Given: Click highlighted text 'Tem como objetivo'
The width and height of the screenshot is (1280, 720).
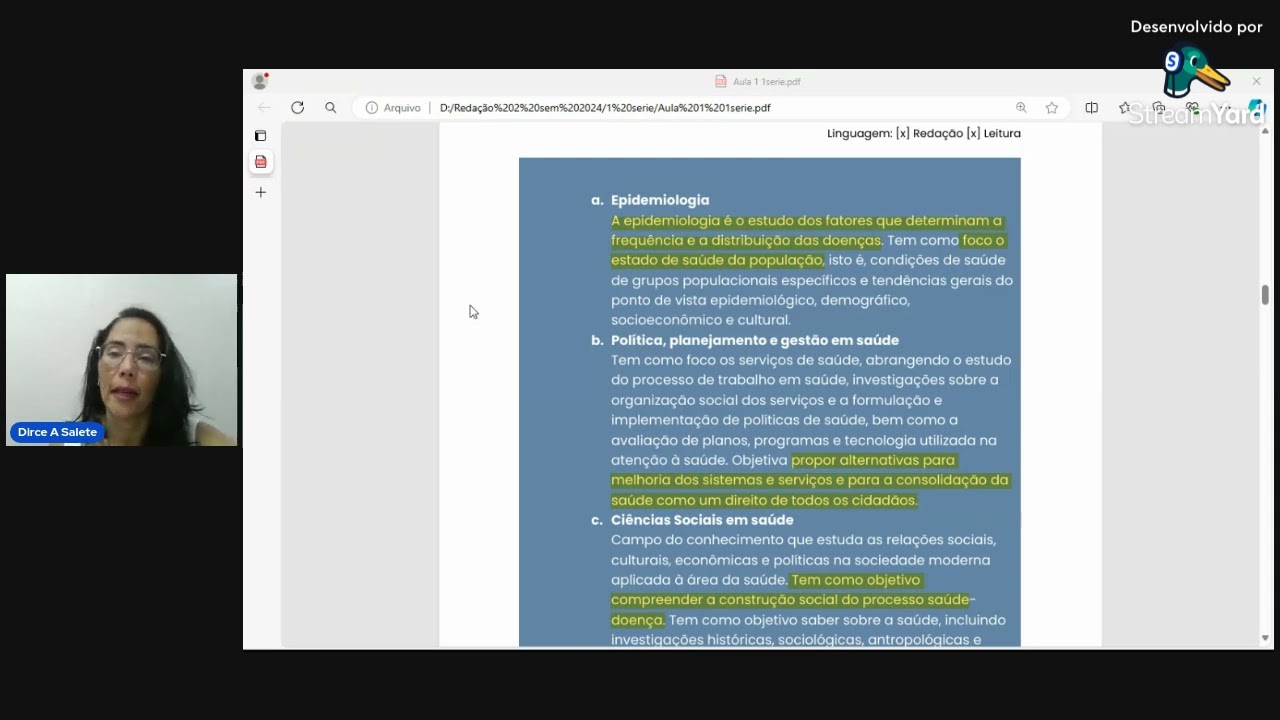Looking at the screenshot, I should [855, 580].
